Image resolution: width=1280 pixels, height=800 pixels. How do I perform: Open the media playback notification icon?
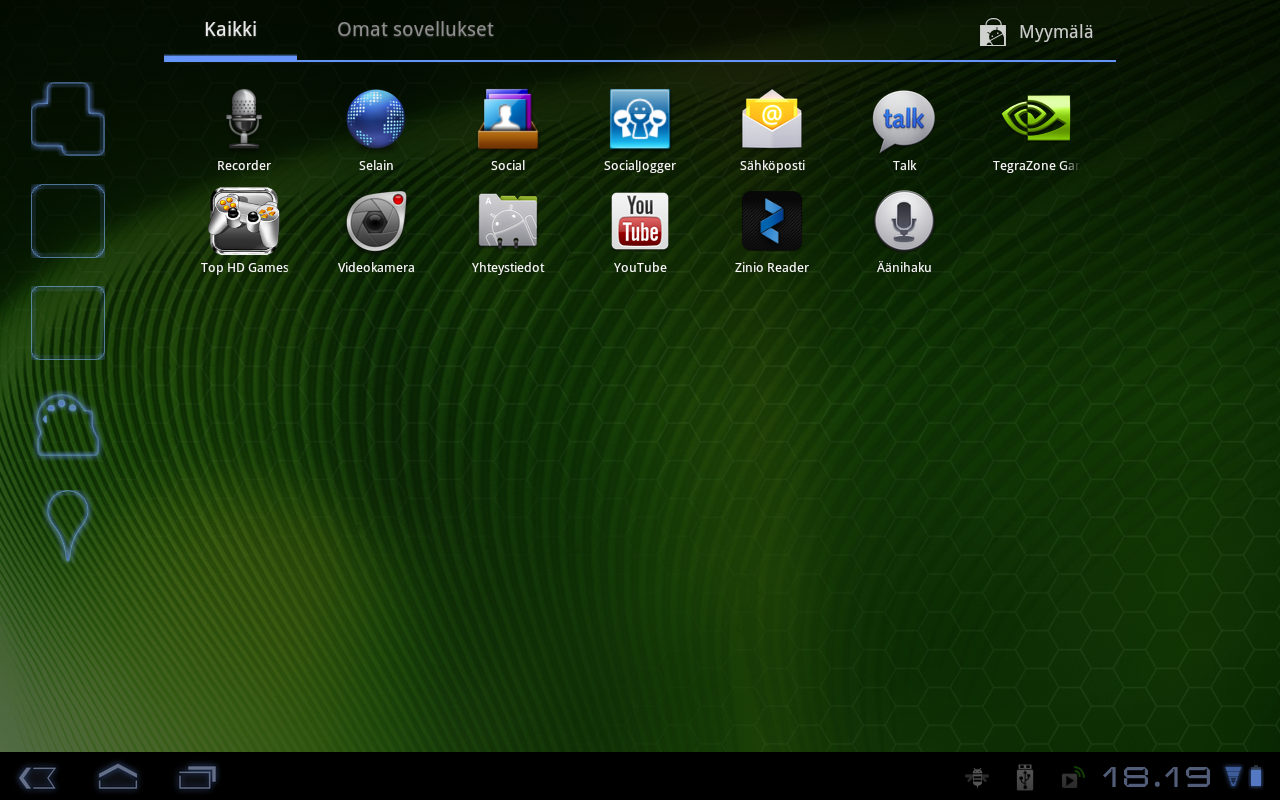coord(1072,777)
